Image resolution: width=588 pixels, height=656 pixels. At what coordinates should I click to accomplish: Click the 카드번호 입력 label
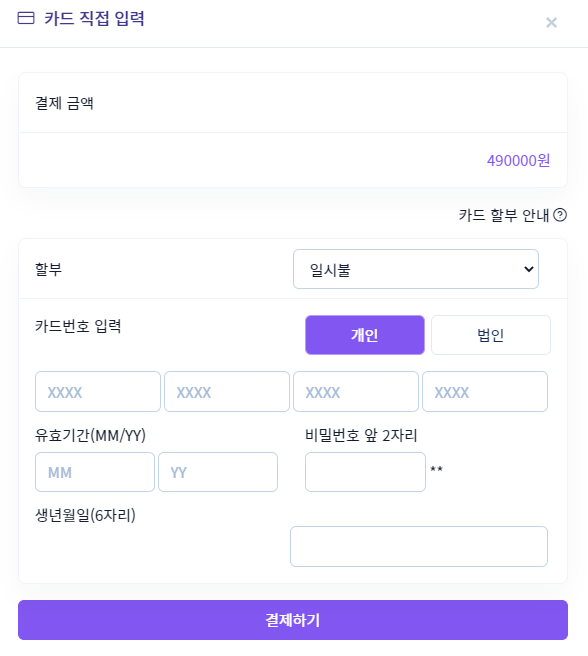[x=78, y=326]
